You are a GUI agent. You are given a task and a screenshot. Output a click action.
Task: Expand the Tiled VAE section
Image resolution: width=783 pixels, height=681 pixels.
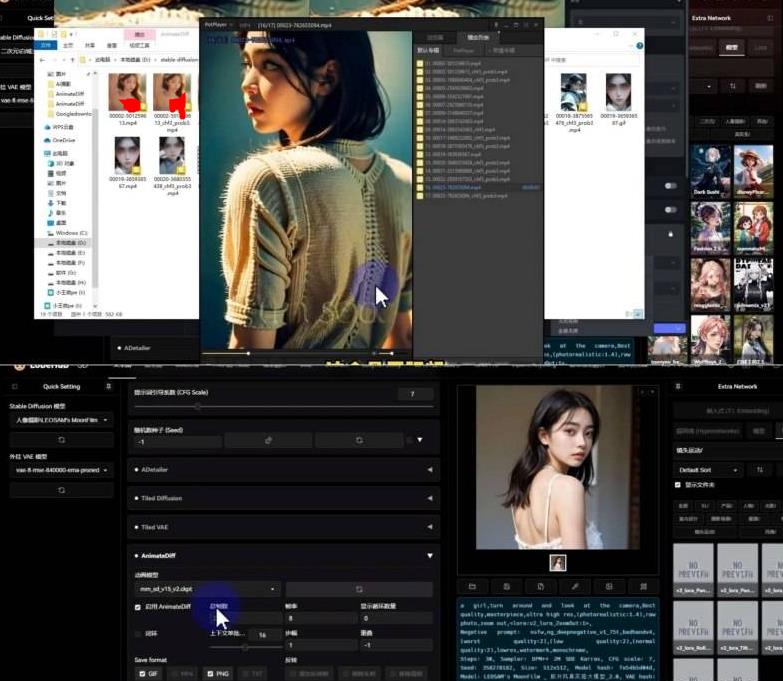point(284,527)
